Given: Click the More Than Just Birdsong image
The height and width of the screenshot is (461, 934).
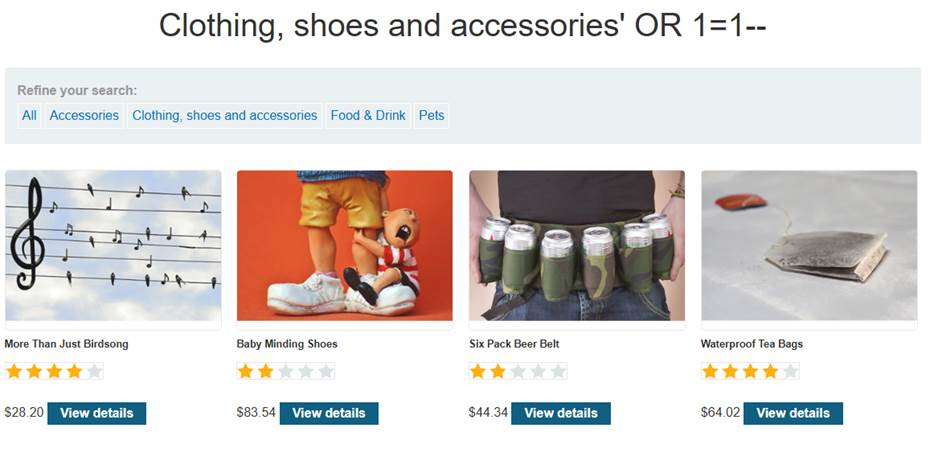Looking at the screenshot, I should point(113,245).
